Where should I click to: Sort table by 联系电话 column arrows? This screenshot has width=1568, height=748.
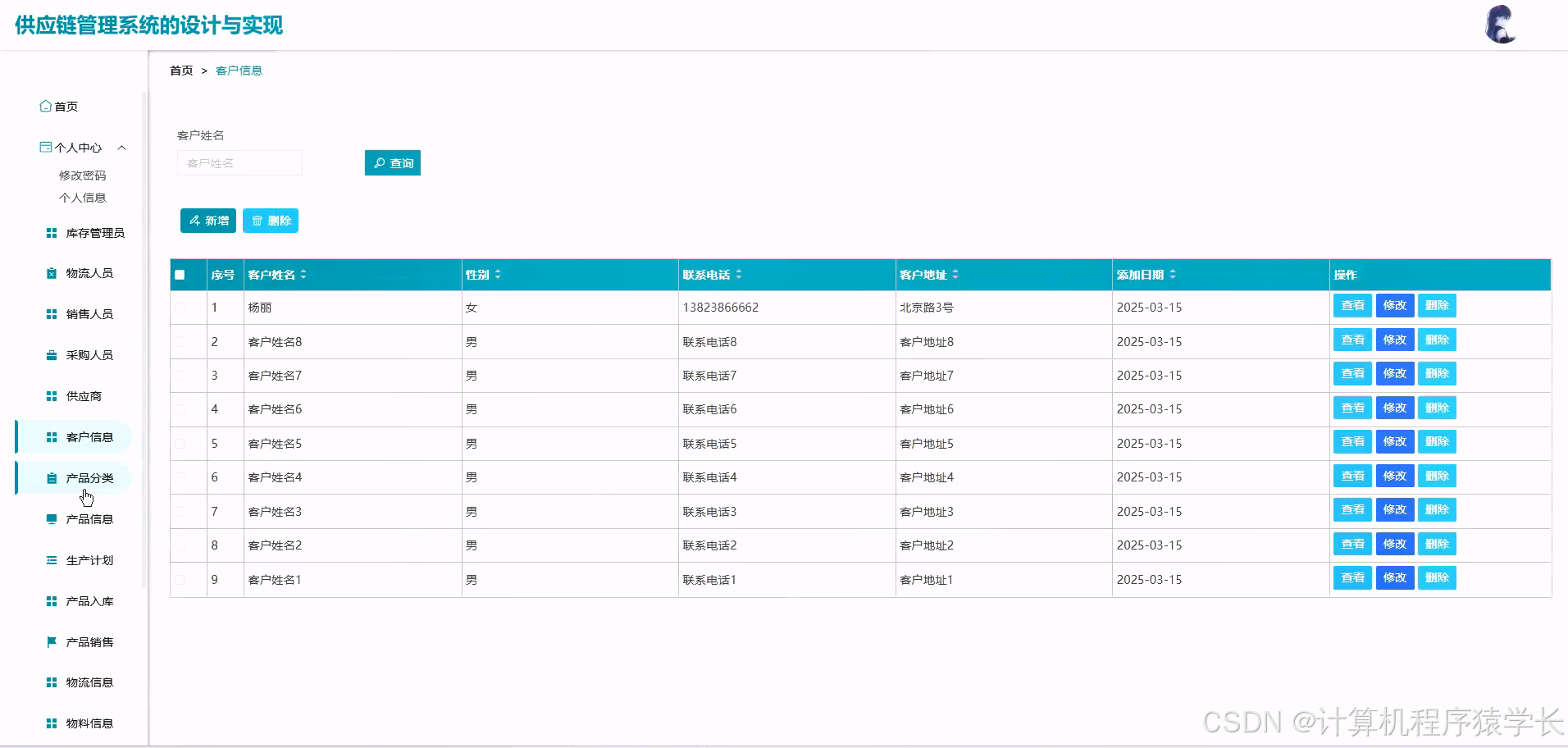[x=739, y=275]
